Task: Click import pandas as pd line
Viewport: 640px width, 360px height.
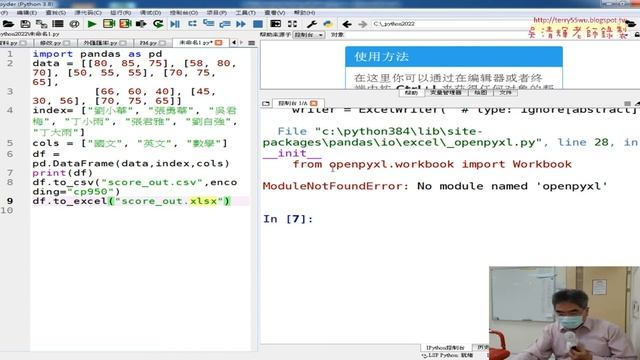Action: click(x=97, y=54)
